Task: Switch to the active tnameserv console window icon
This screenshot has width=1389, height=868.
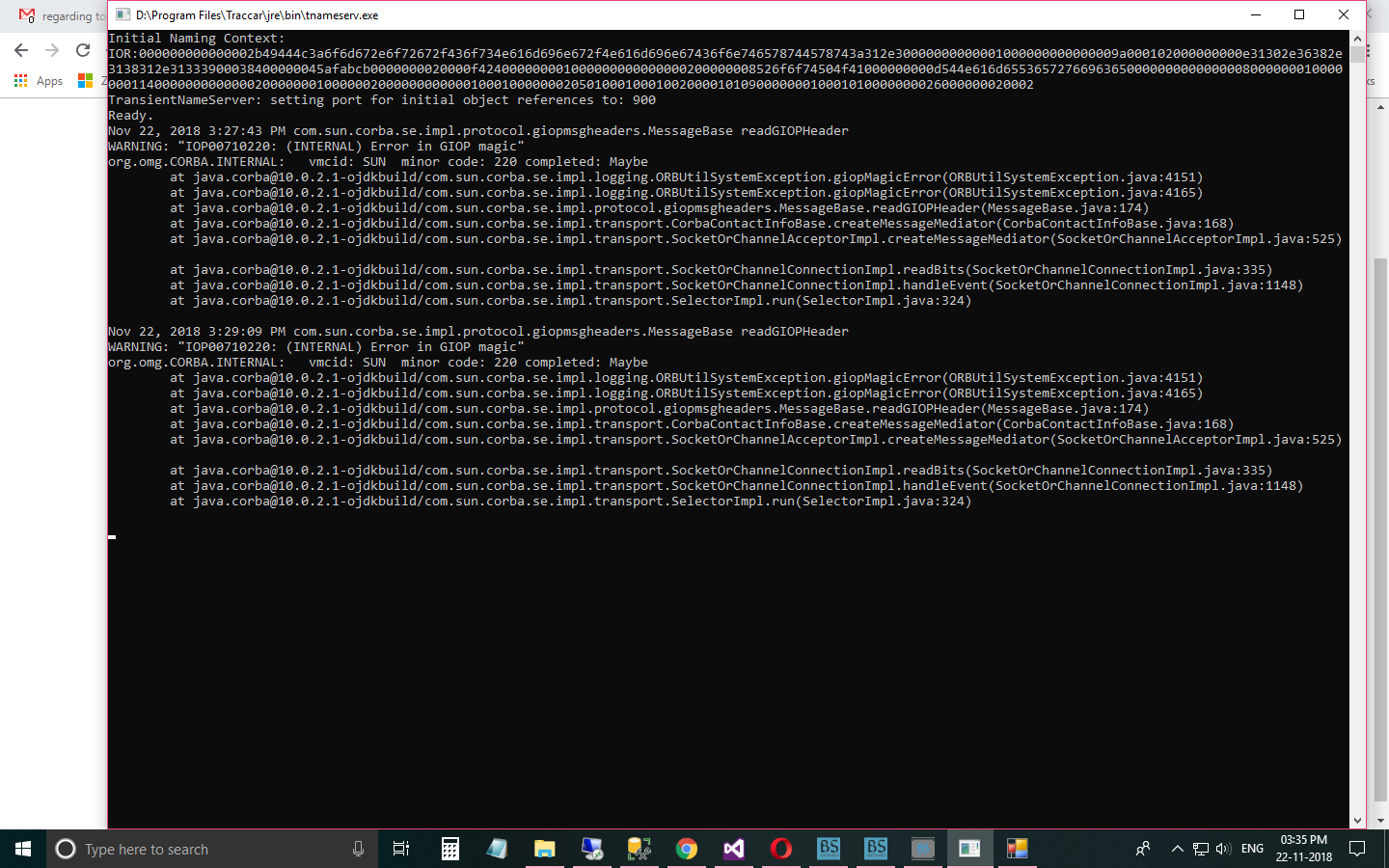Action: 969,849
